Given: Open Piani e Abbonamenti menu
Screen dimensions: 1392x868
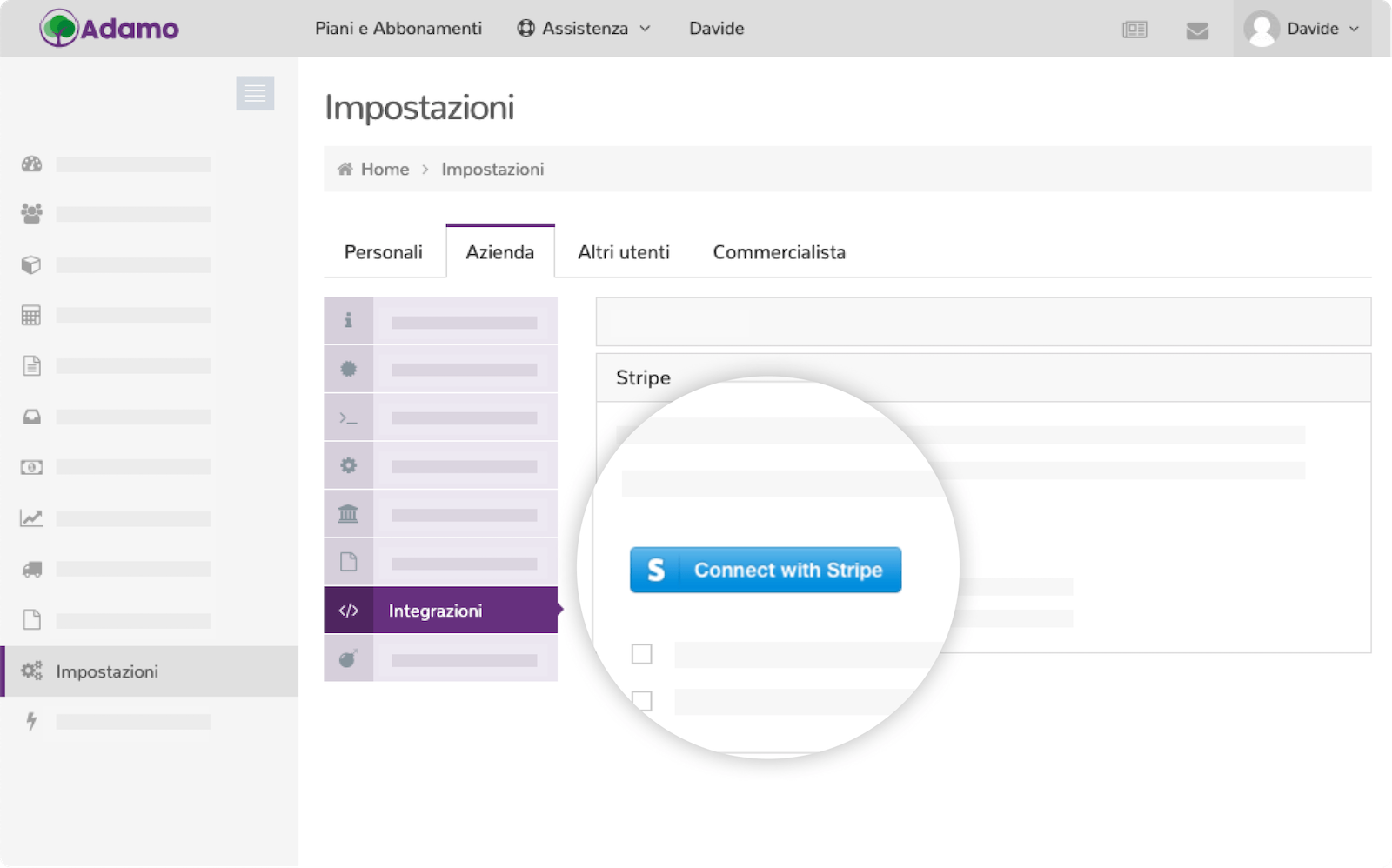Looking at the screenshot, I should [x=398, y=29].
